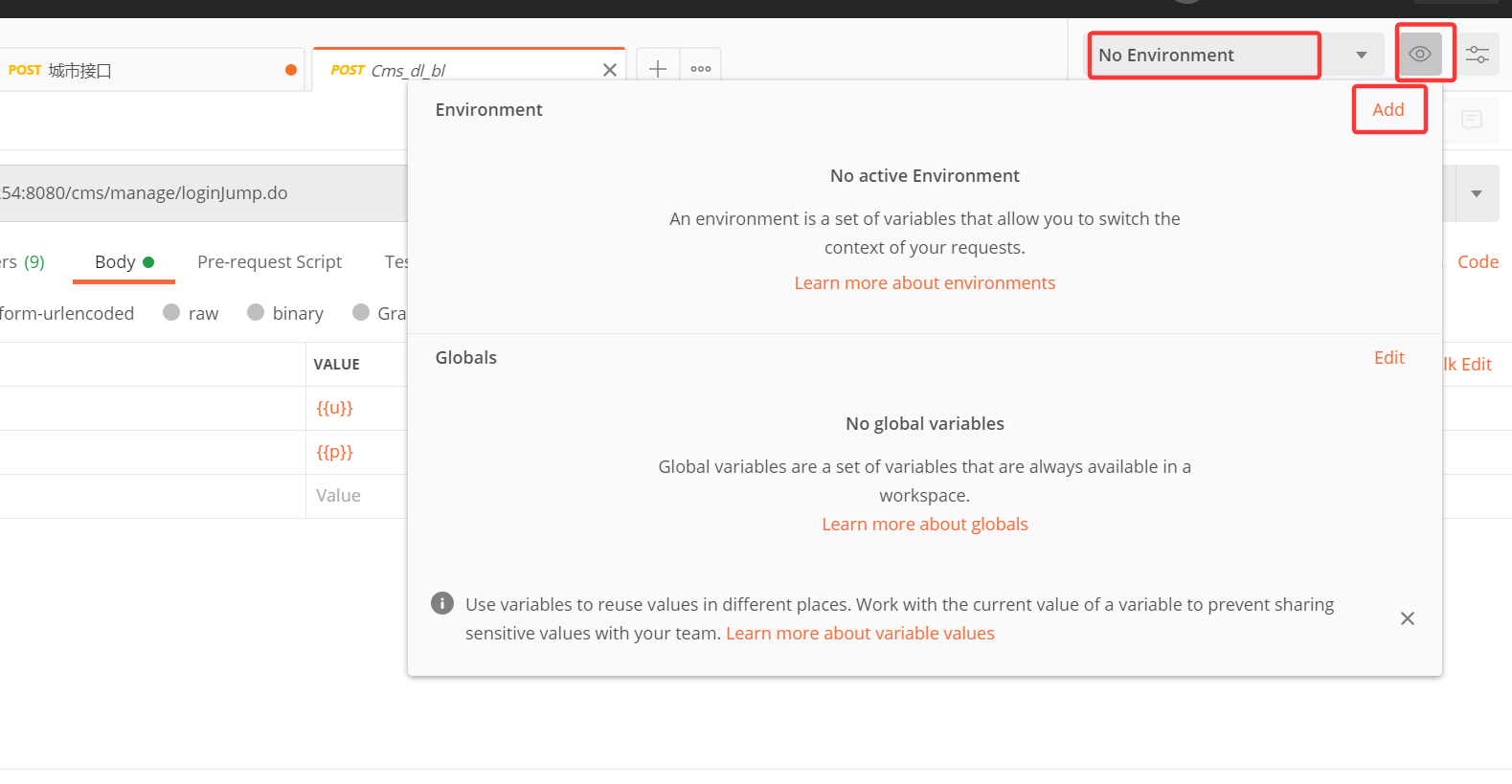
Task: Open the Pre-request Script tab
Action: tap(269, 262)
